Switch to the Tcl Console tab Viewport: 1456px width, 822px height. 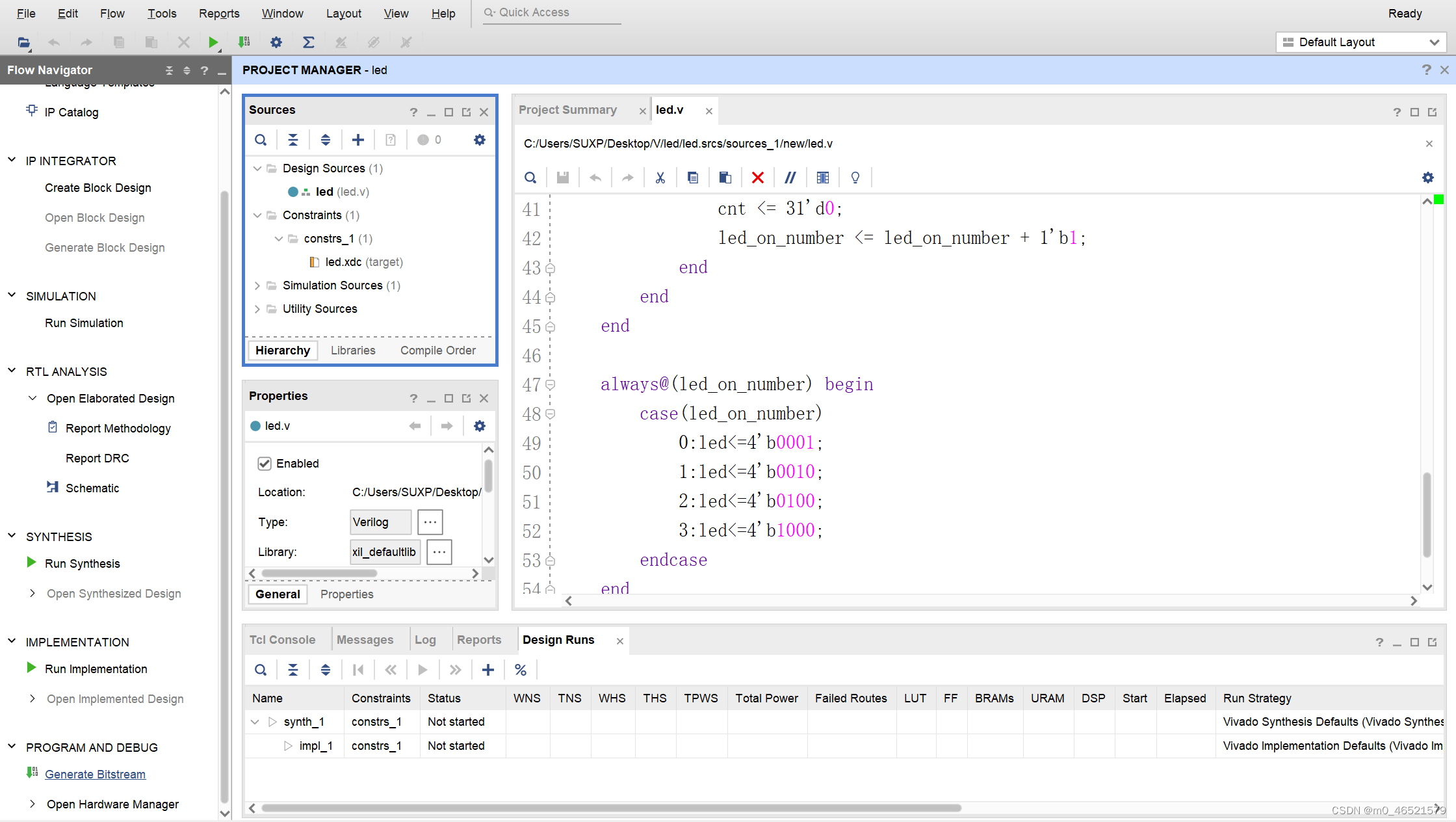[x=283, y=640]
